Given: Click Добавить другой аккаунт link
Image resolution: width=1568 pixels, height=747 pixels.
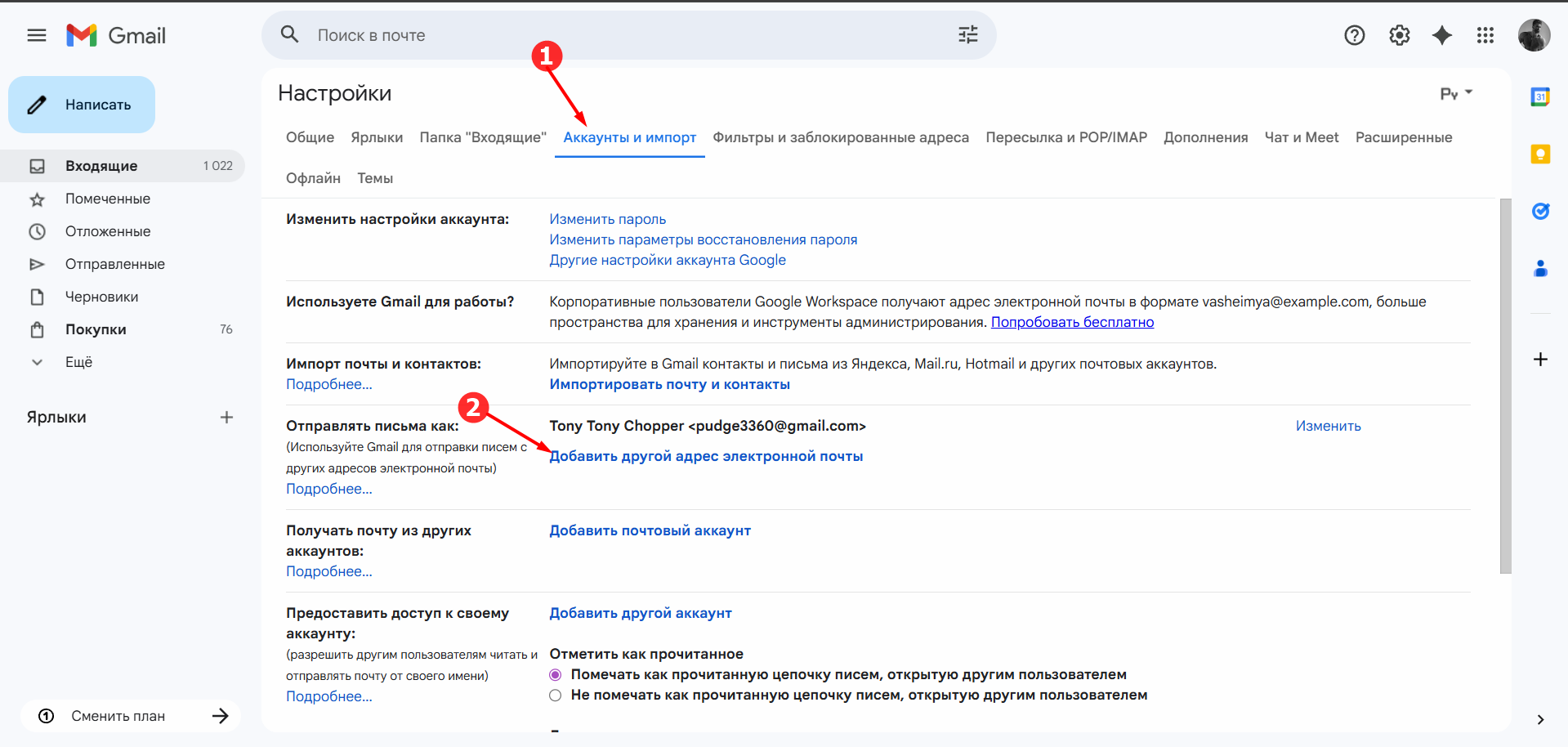Looking at the screenshot, I should coord(641,613).
